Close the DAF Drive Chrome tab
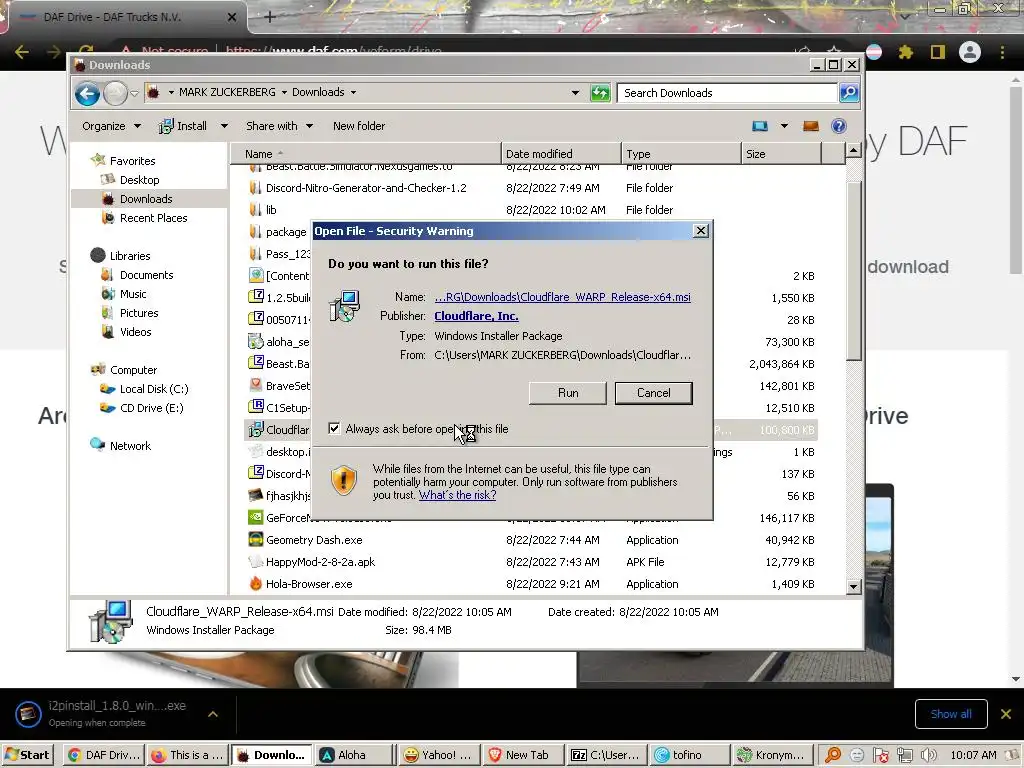This screenshot has width=1024, height=768. pyautogui.click(x=231, y=17)
